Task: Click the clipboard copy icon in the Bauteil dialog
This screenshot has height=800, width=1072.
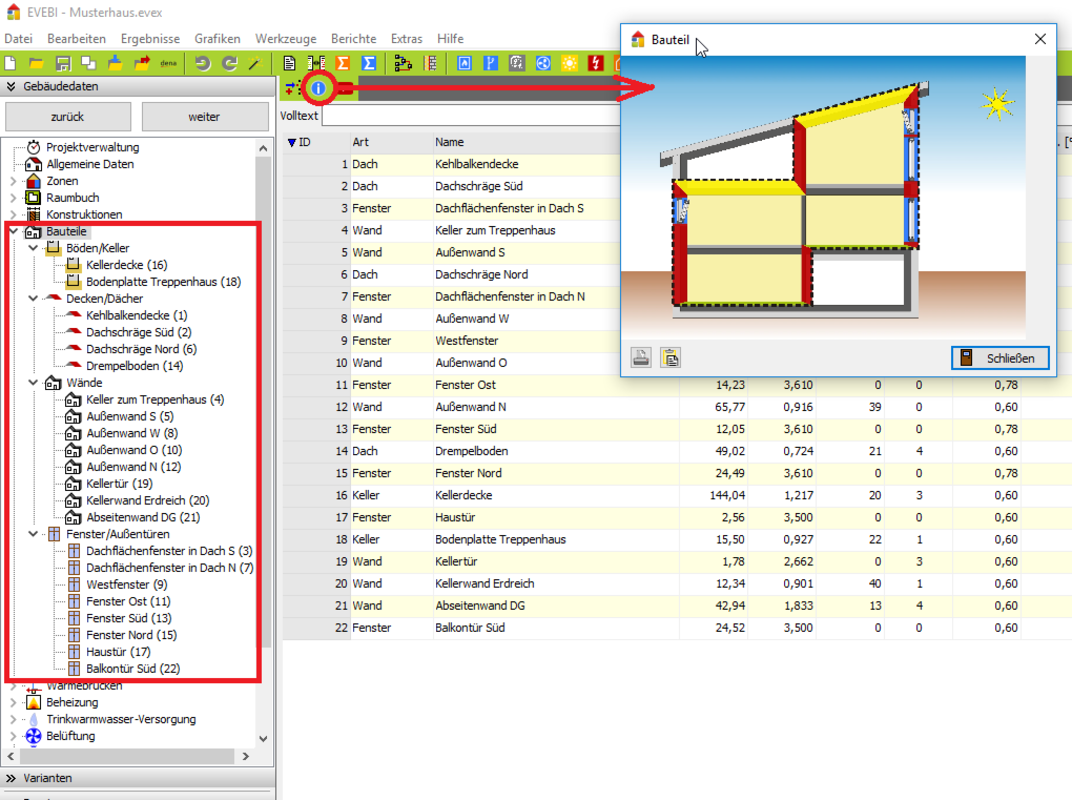Action: click(671, 357)
